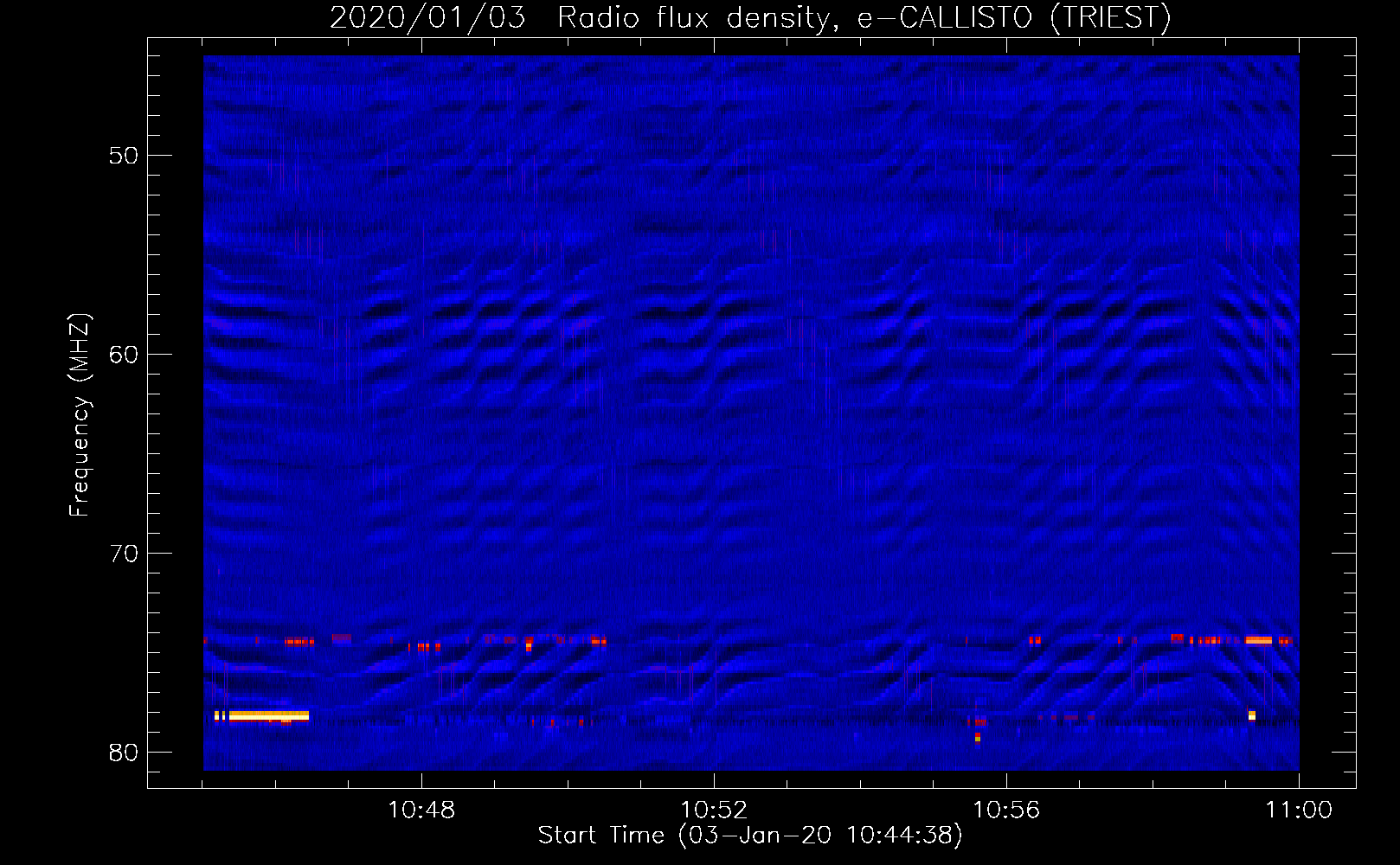Click the 80 MHz frequency tick label
This screenshot has width=1400, height=865.
click(x=124, y=753)
